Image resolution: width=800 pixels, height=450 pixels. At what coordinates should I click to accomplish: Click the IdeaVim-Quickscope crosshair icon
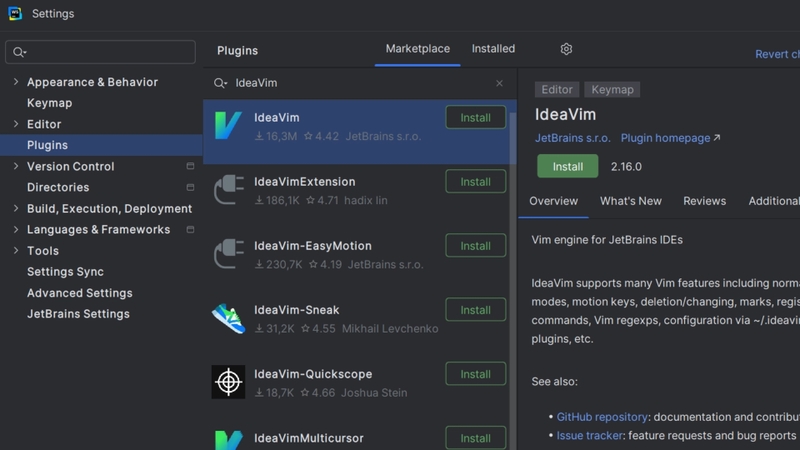228,382
